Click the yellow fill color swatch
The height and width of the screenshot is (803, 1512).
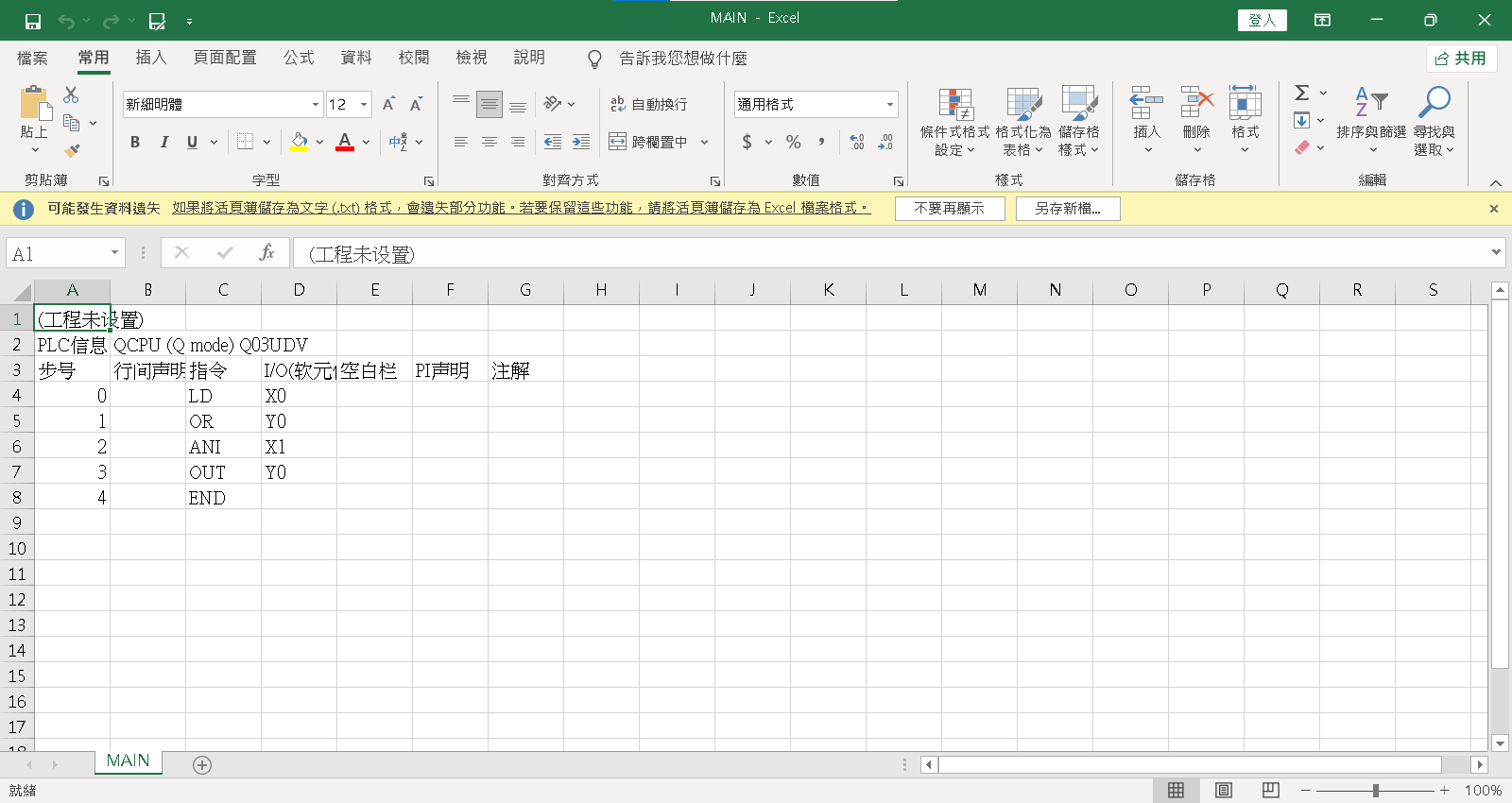[x=299, y=142]
